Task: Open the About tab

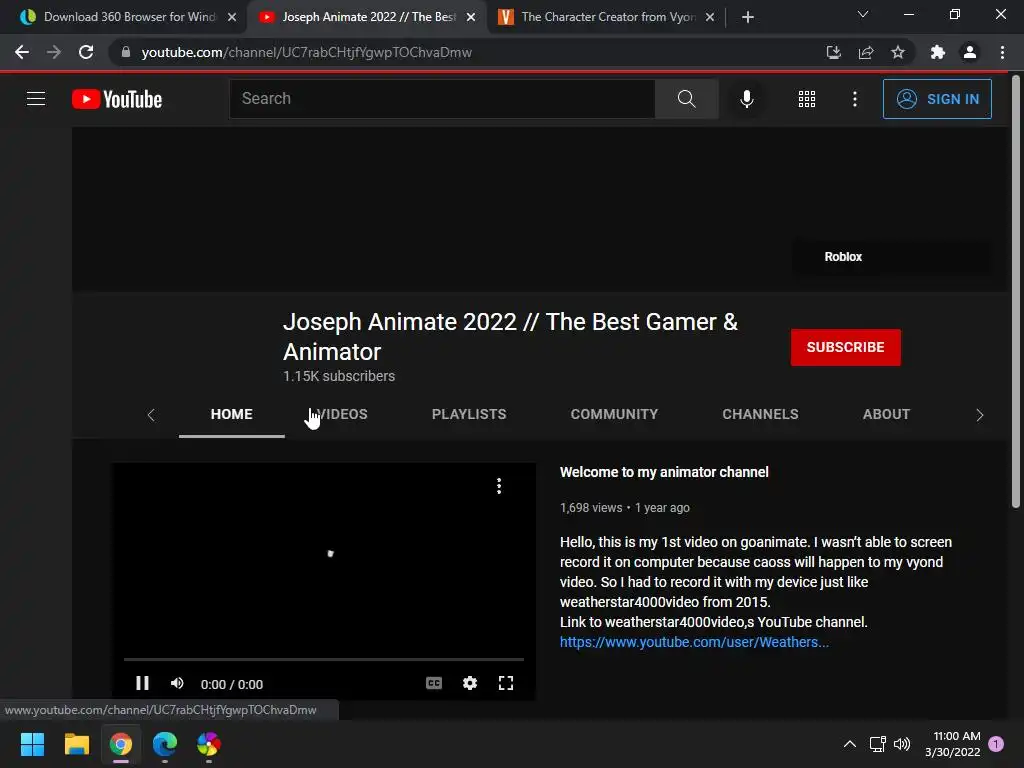Action: (x=886, y=414)
